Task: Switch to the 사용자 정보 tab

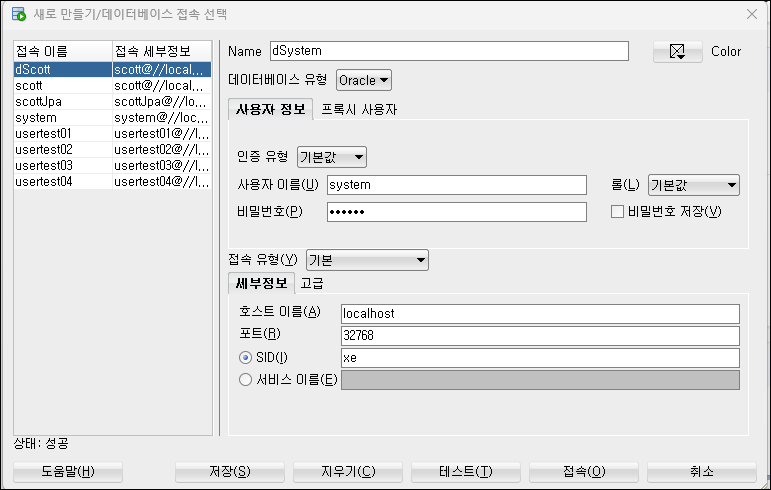Action: [270, 109]
